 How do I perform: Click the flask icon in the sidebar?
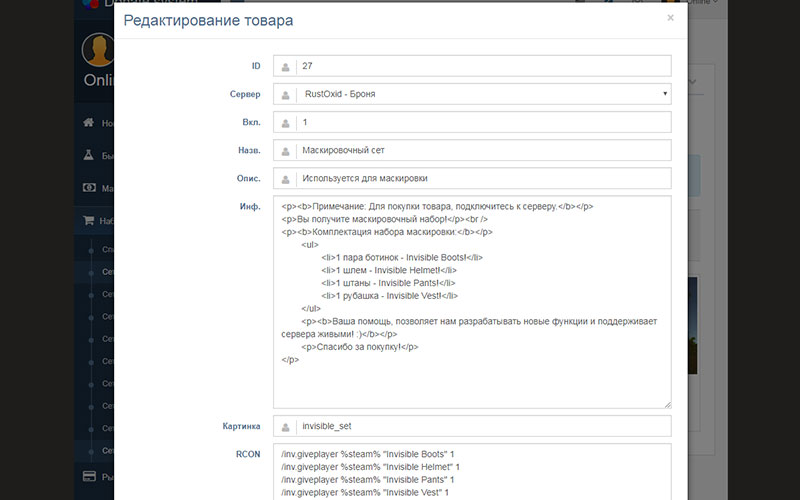pyautogui.click(x=88, y=156)
